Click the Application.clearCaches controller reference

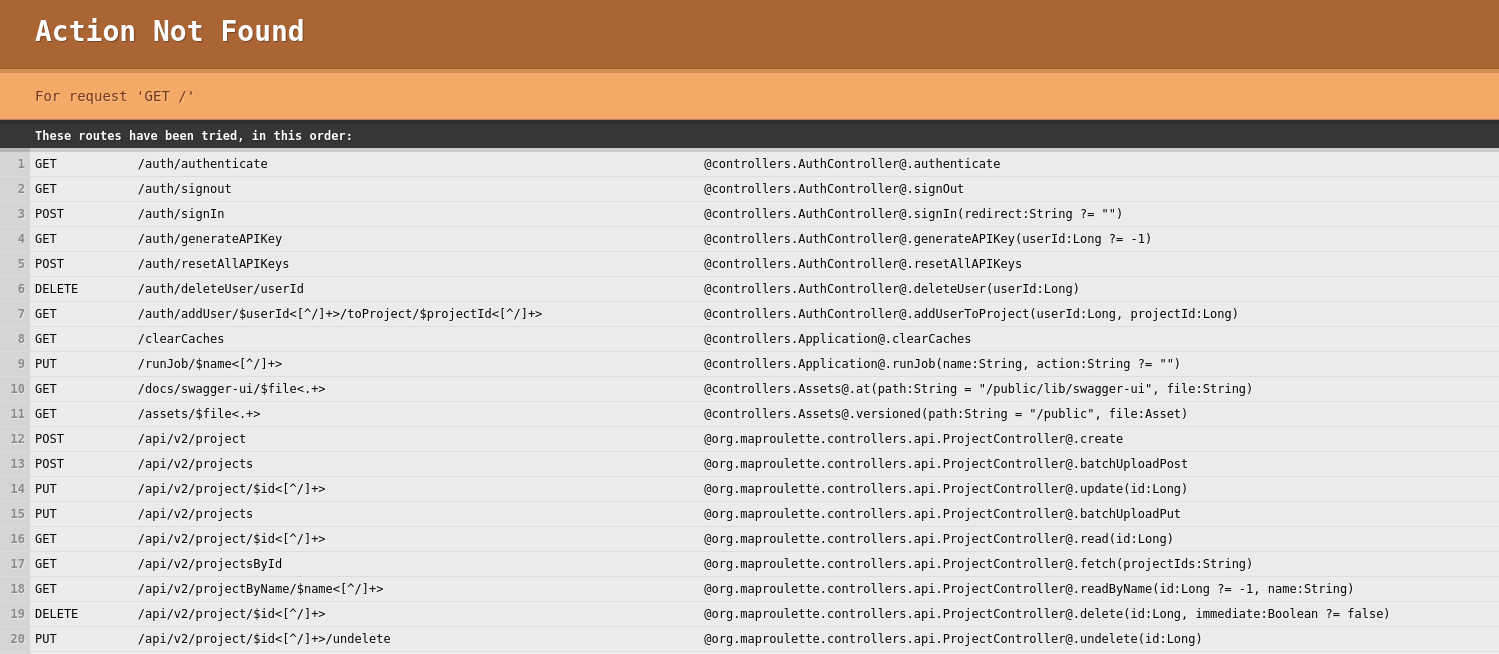[x=835, y=338]
